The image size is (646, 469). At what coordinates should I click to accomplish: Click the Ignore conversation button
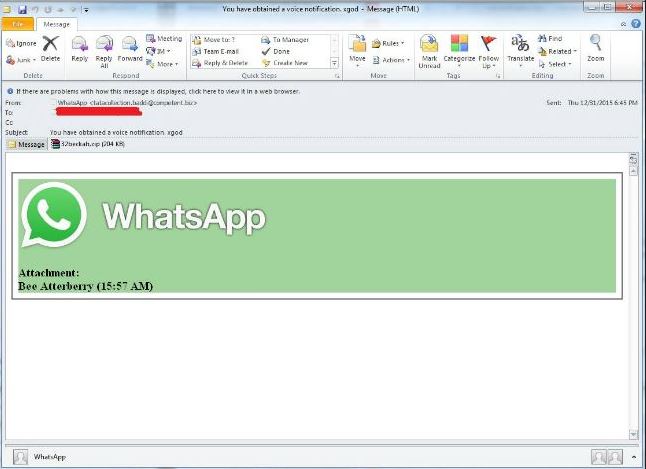[21, 43]
